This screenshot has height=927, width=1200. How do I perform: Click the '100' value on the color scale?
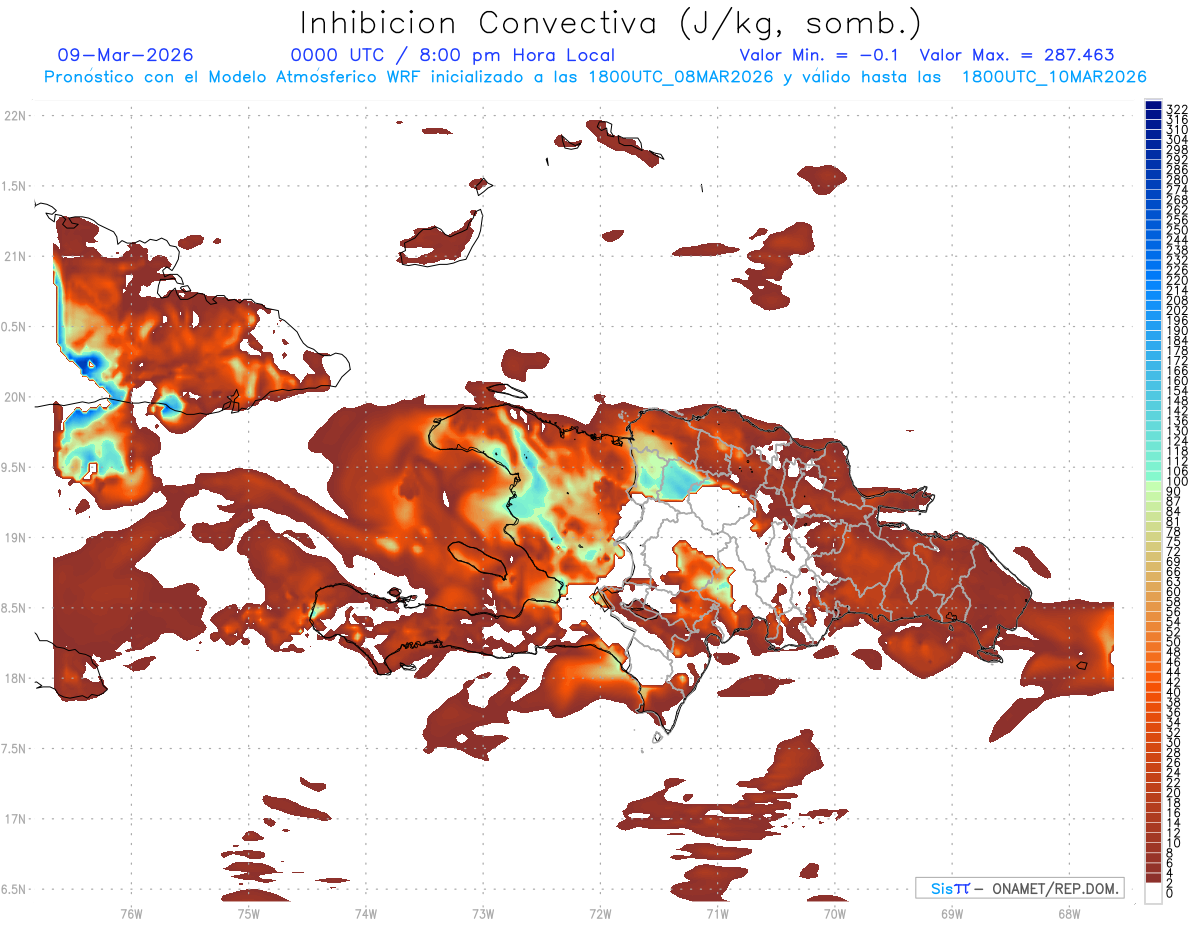tap(1176, 482)
